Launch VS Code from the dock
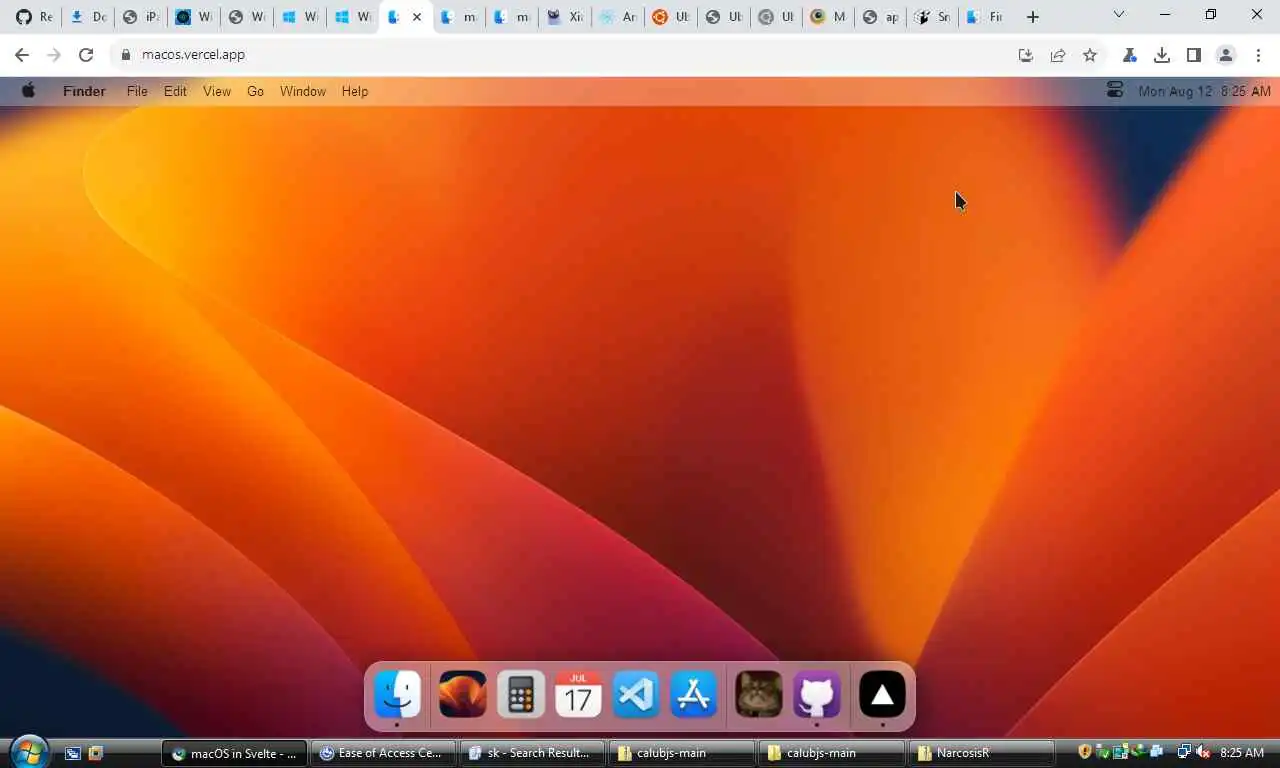Image resolution: width=1280 pixels, height=768 pixels. pos(637,694)
